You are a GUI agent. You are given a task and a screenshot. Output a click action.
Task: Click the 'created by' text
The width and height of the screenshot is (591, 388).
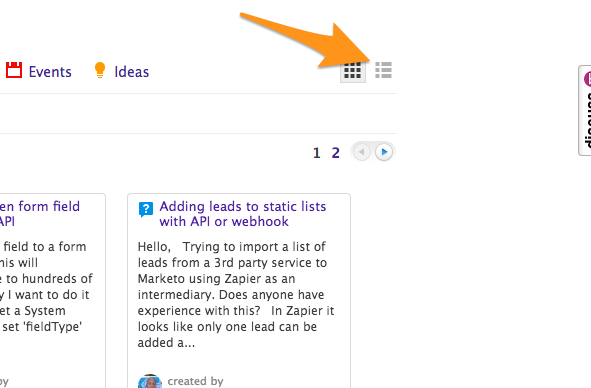[x=195, y=381]
